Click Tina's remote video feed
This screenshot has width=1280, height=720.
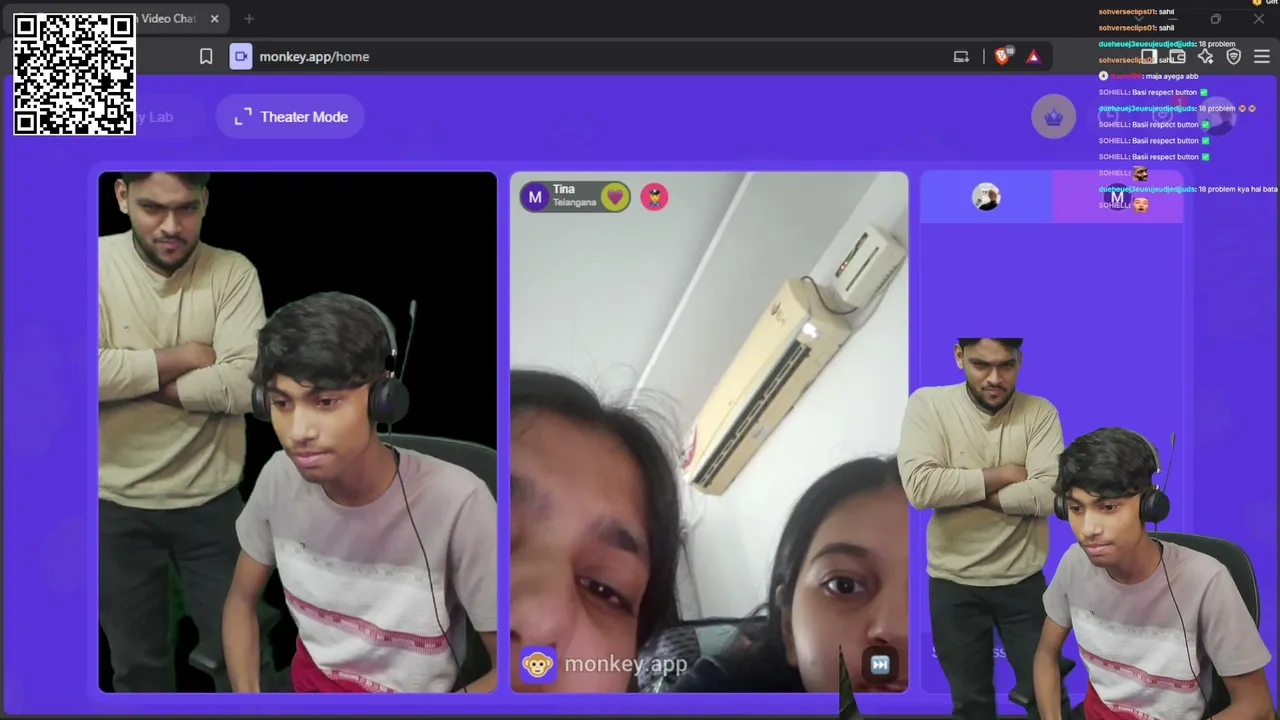pyautogui.click(x=709, y=432)
